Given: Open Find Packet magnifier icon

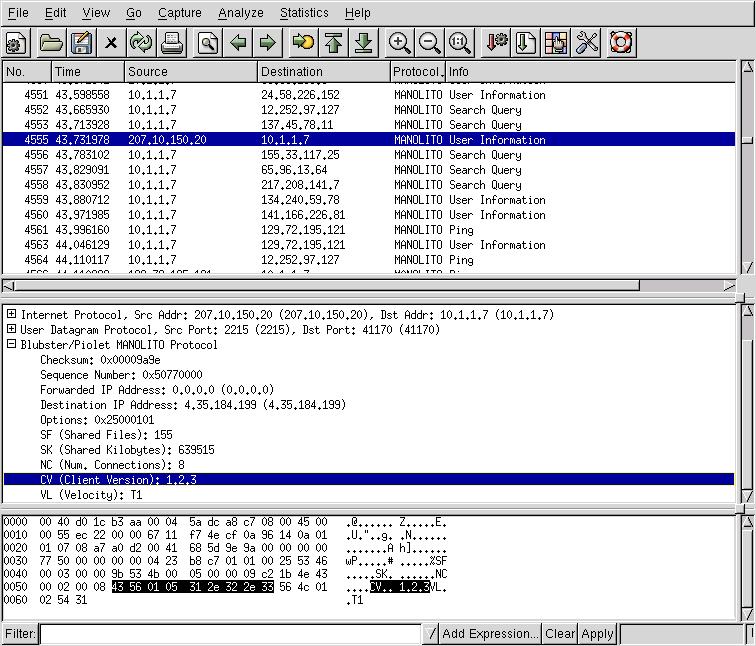Looking at the screenshot, I should tap(207, 43).
